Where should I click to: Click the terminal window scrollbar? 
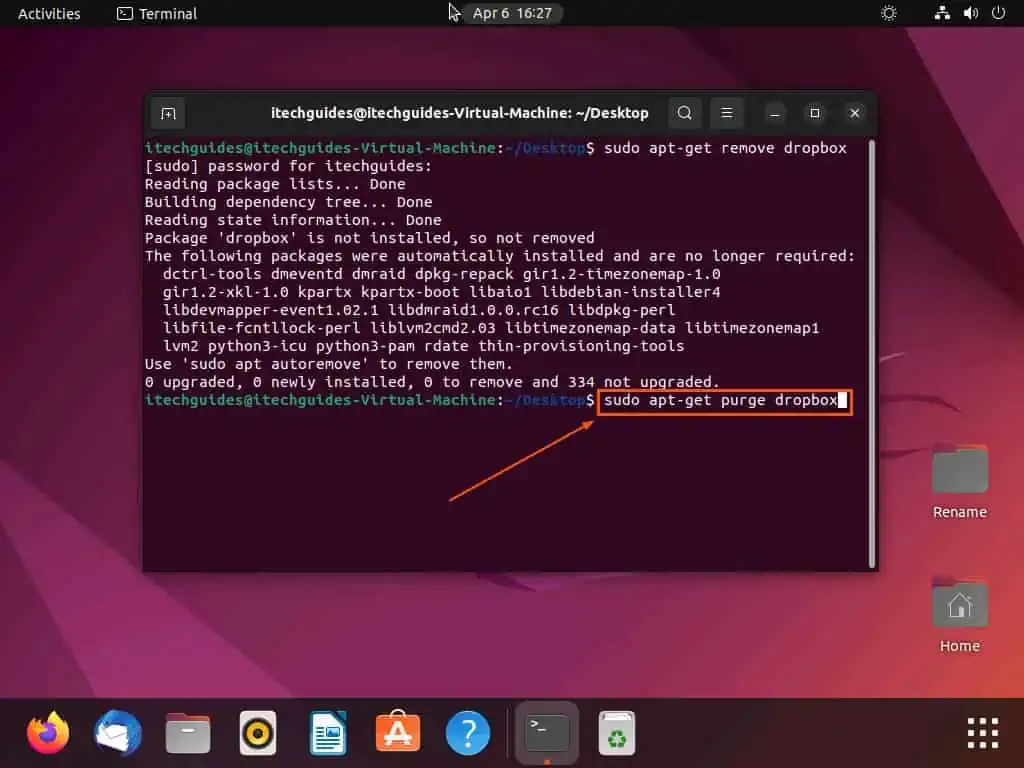[871, 350]
